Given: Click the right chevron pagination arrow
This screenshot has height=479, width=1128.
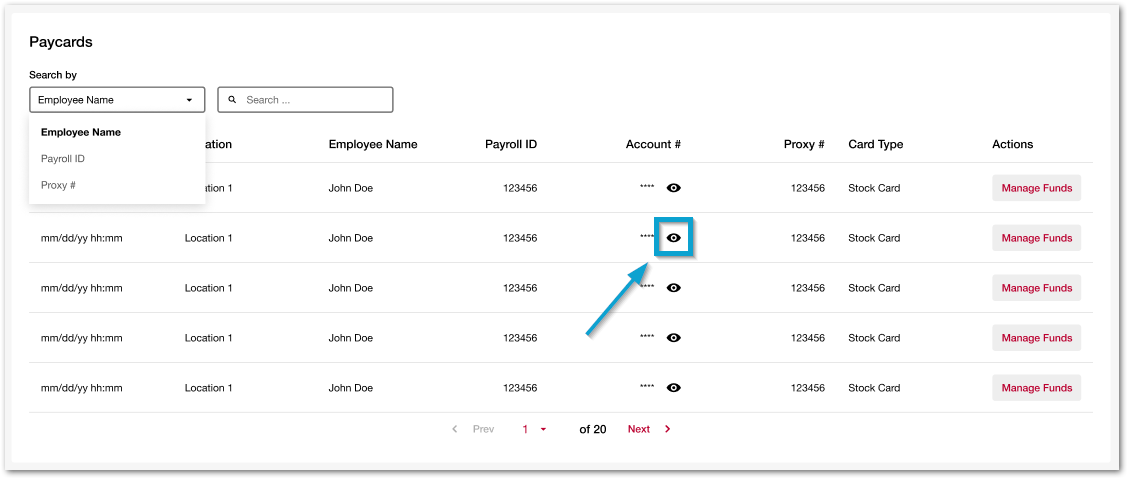Looking at the screenshot, I should pyautogui.click(x=668, y=429).
